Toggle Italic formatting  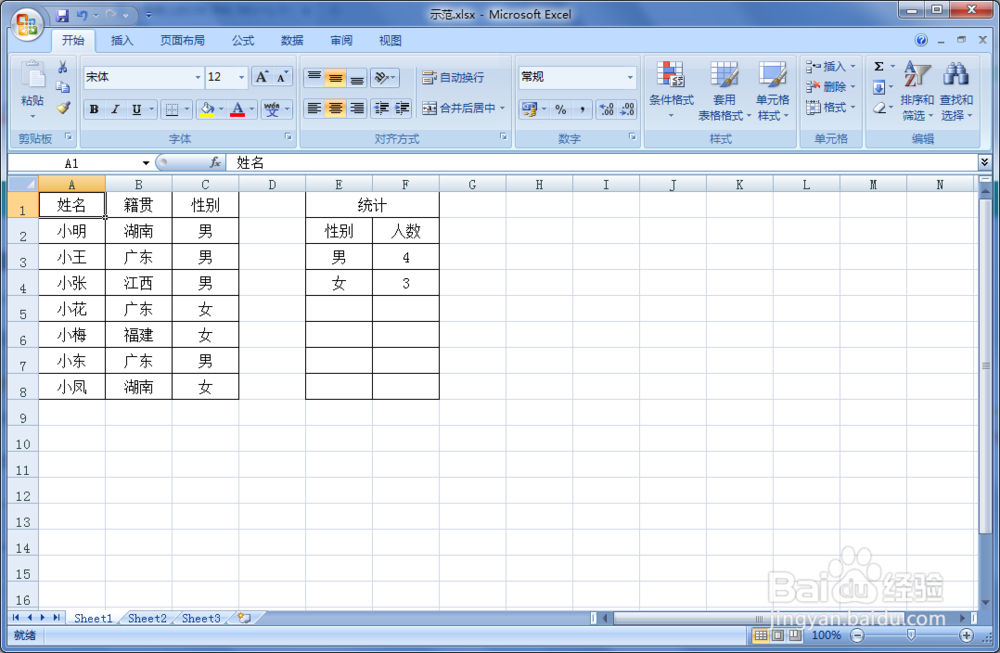115,109
